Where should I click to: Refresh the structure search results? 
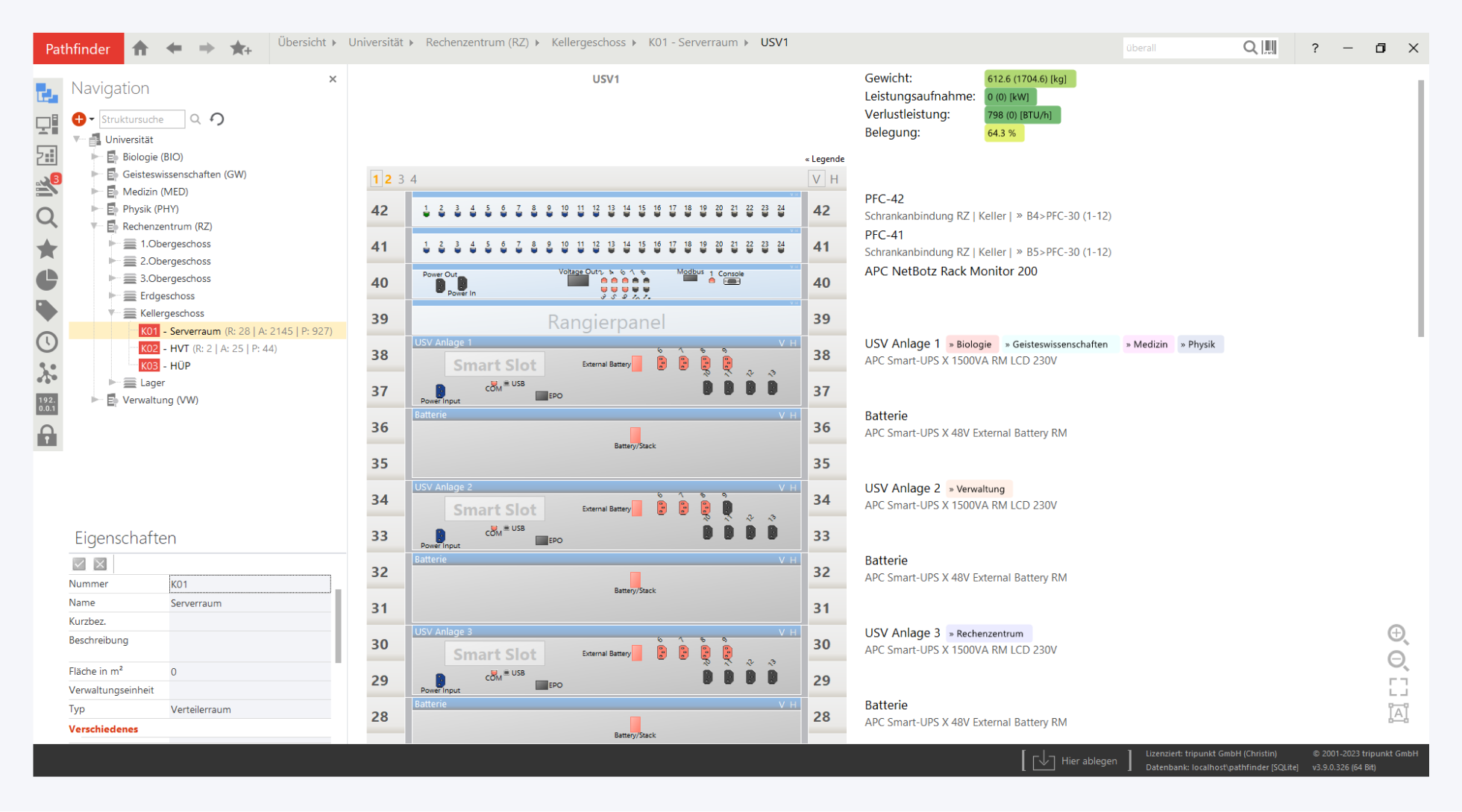click(217, 119)
